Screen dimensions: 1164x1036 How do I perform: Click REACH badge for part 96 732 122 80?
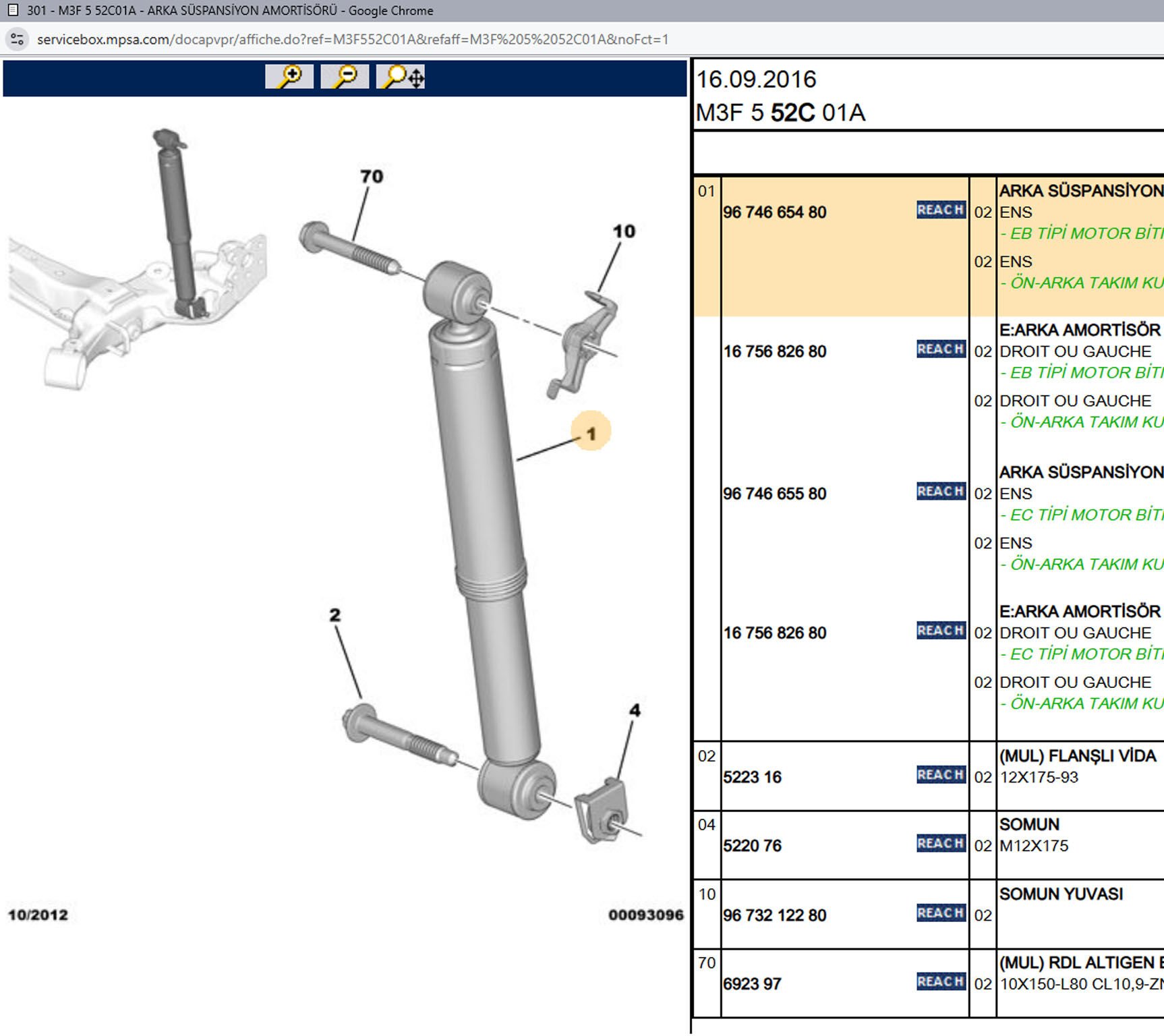coord(941,913)
